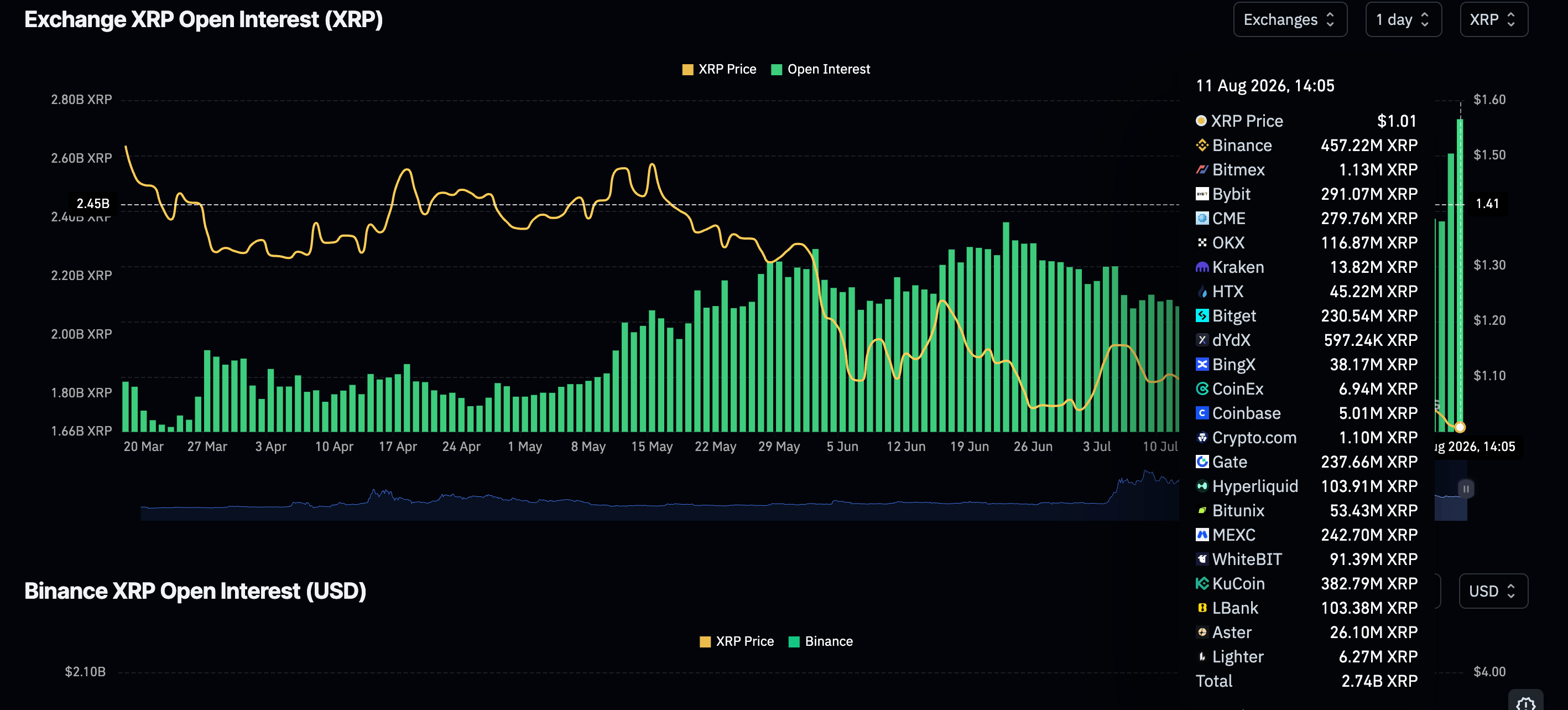This screenshot has width=1568, height=710.
Task: Toggle XRP Price series in top chart legend
Action: pos(719,69)
